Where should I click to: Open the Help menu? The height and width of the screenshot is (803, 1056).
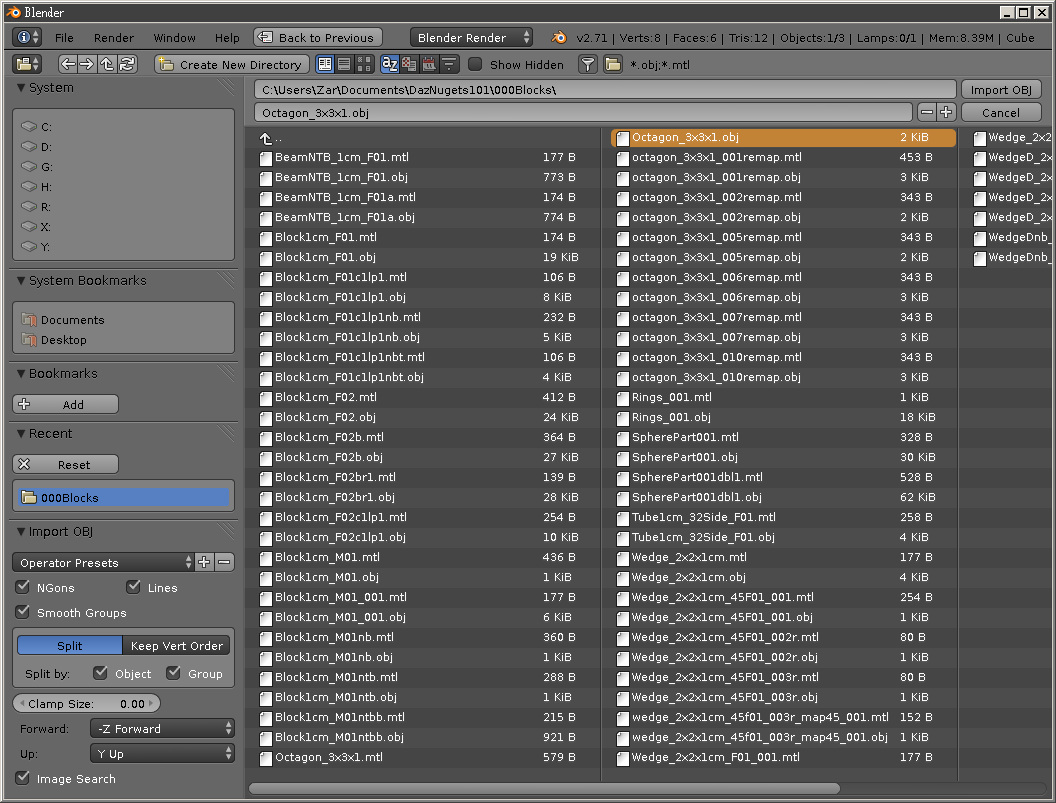[227, 38]
